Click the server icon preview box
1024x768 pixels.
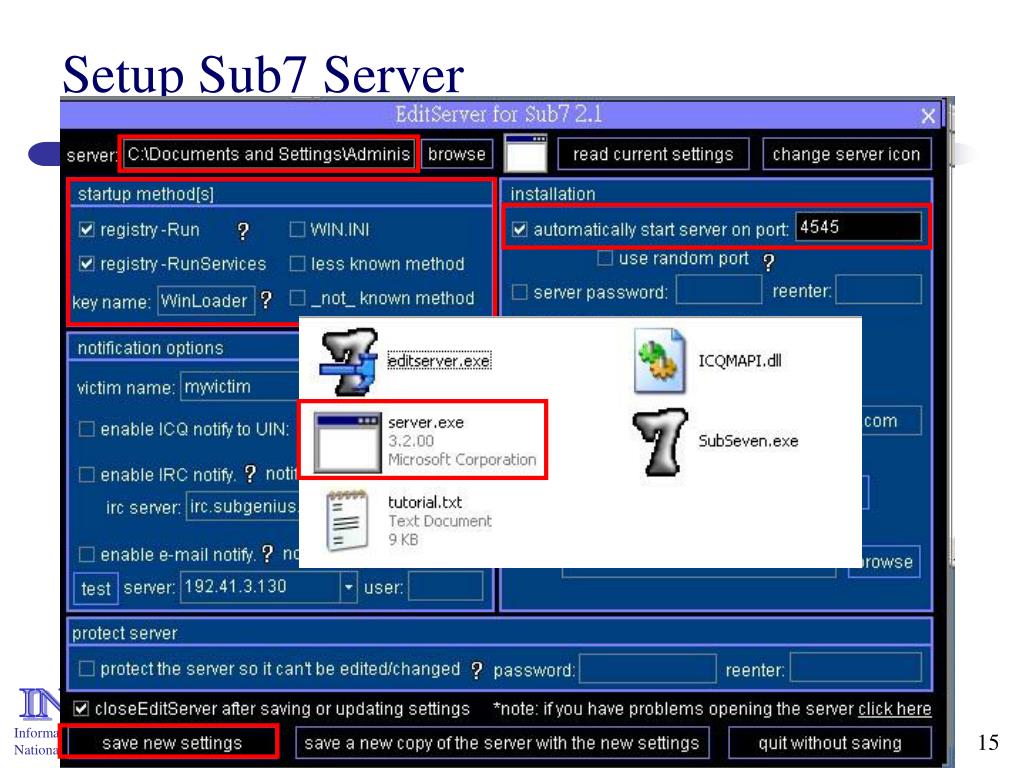(x=526, y=154)
